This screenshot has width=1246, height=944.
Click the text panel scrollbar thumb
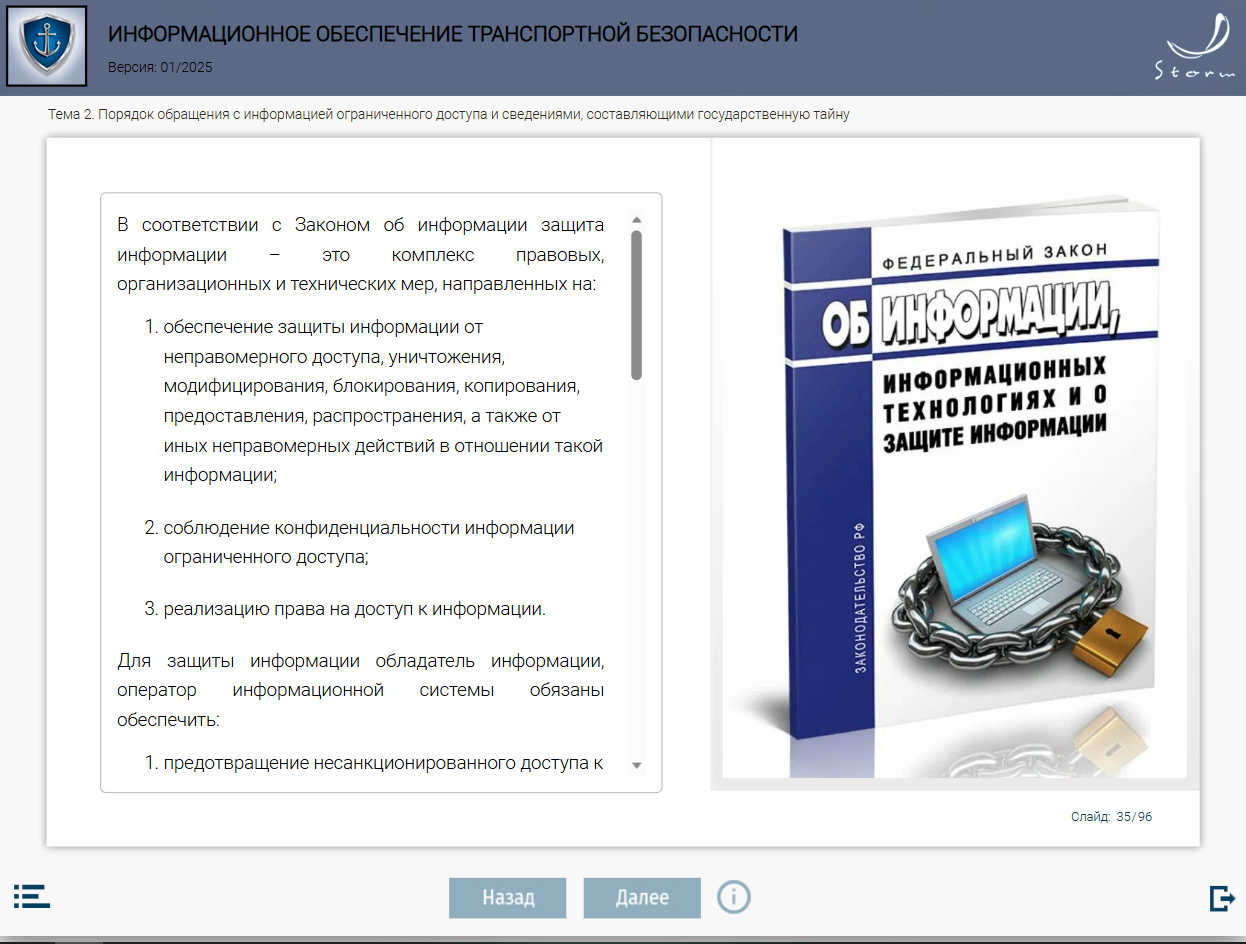[x=637, y=305]
